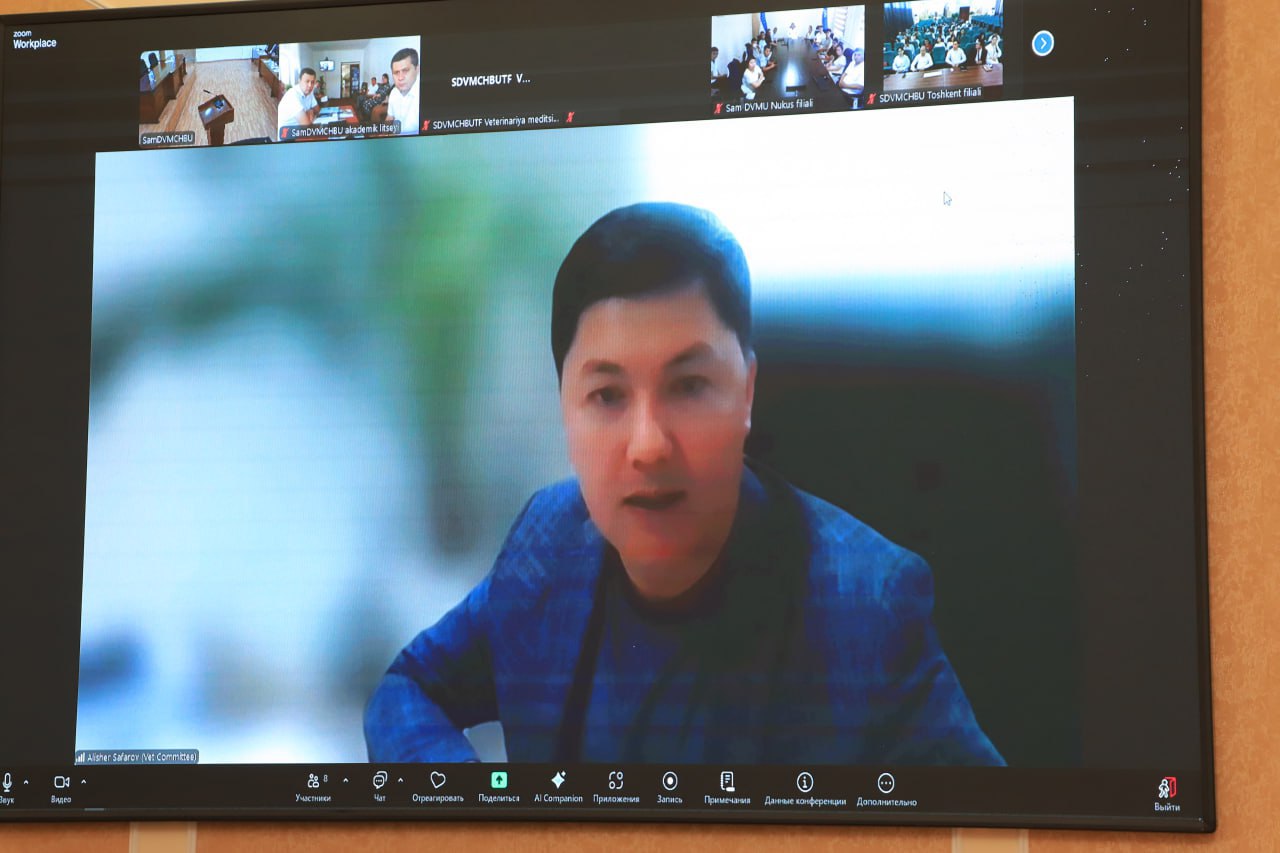
Task: Start recording the meeting
Action: (670, 786)
